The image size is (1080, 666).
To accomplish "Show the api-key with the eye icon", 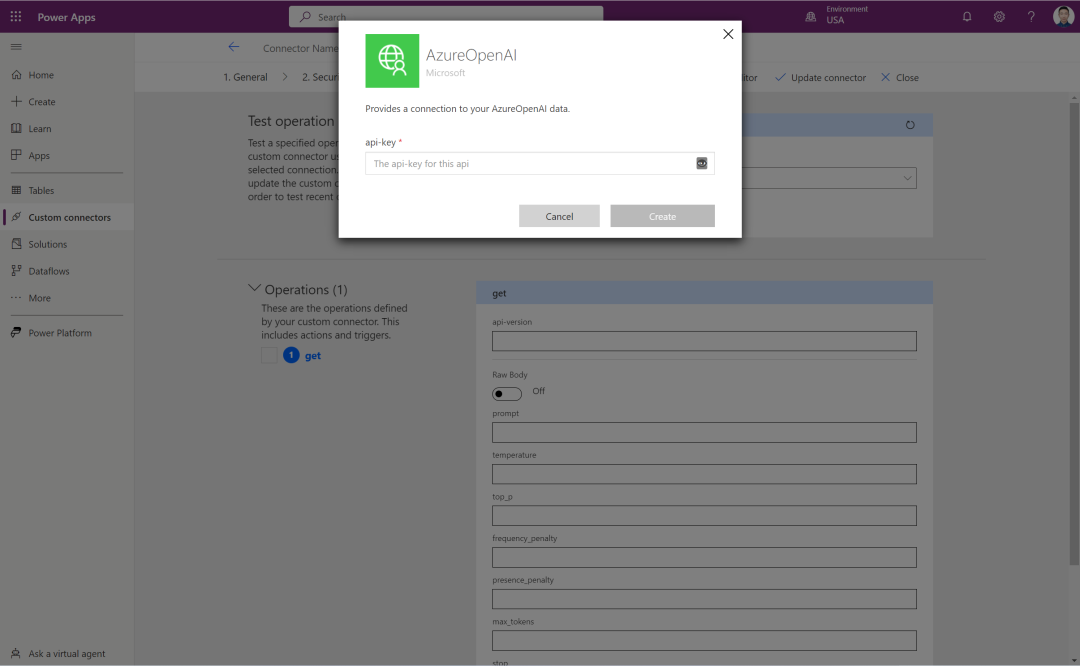I will pos(701,163).
